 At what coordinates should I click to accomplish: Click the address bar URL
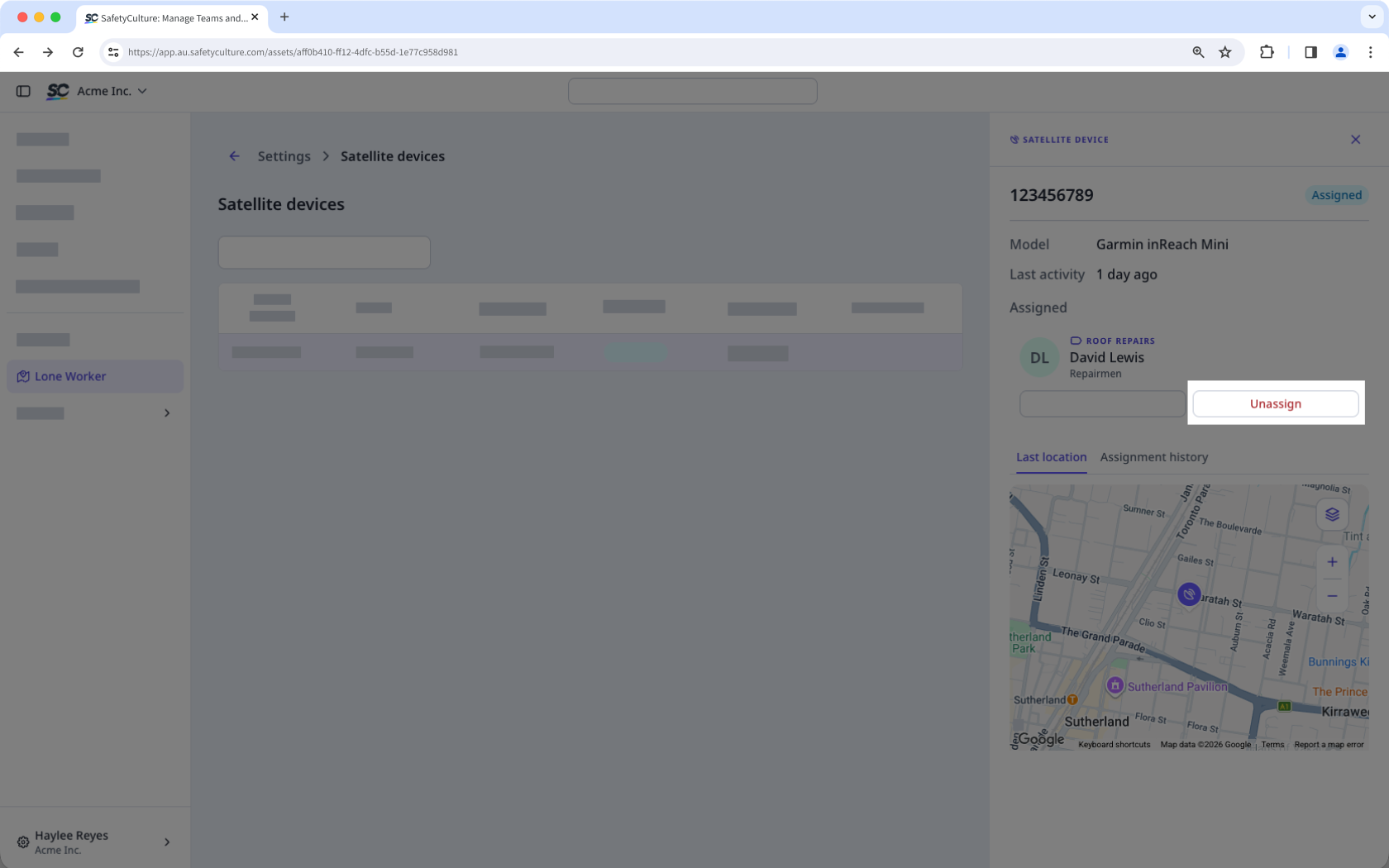[293, 52]
